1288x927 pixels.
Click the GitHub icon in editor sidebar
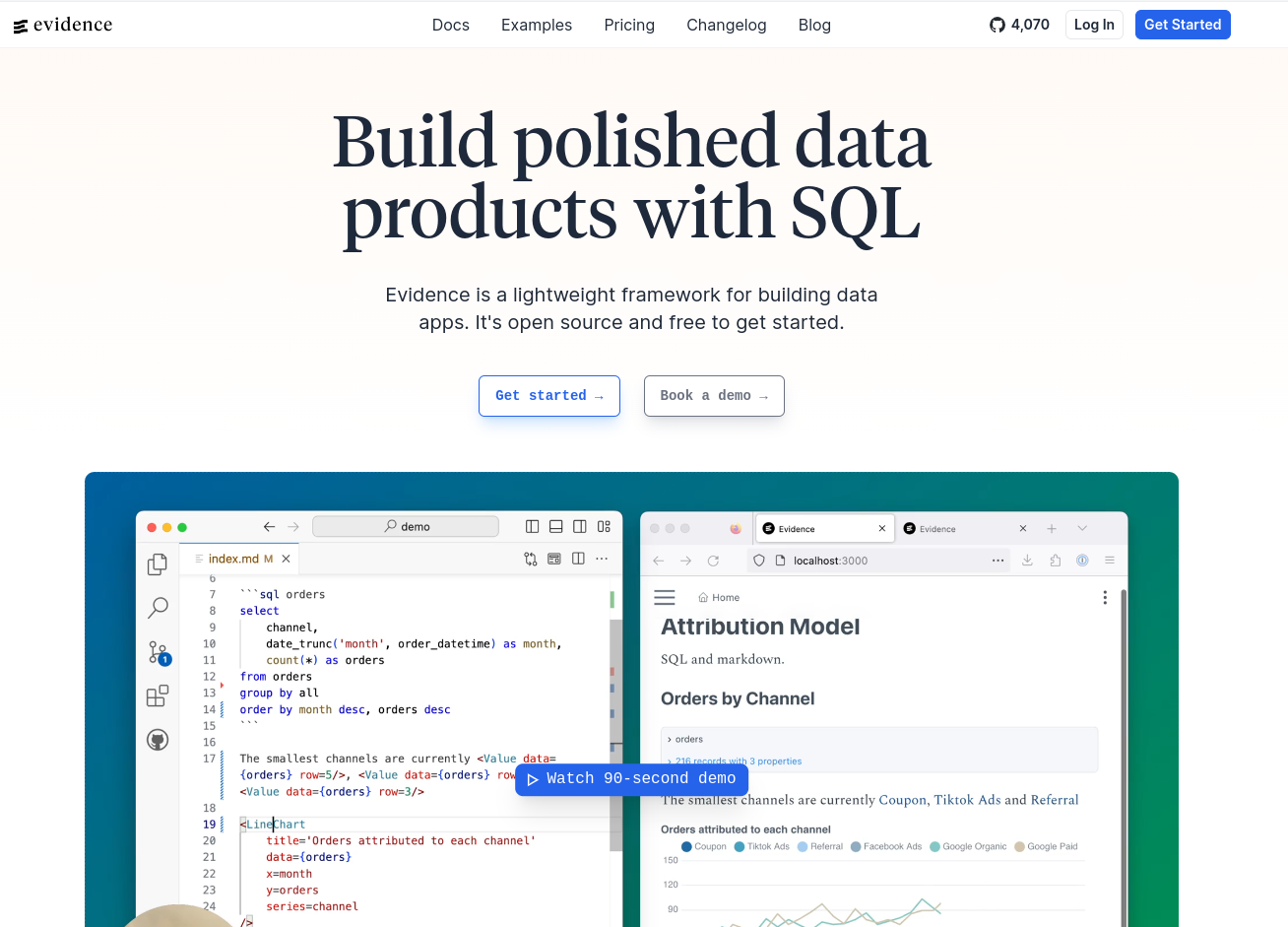(158, 740)
